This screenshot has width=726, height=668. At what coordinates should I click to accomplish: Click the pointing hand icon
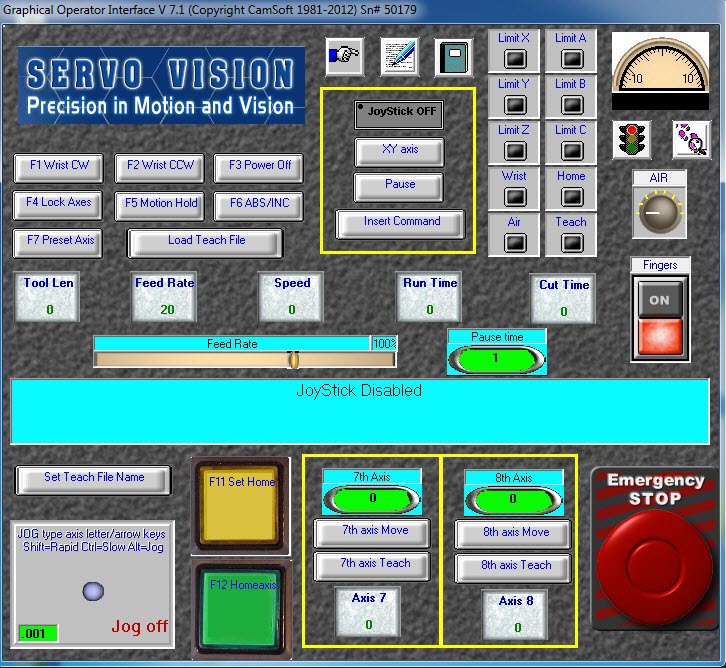(x=344, y=56)
